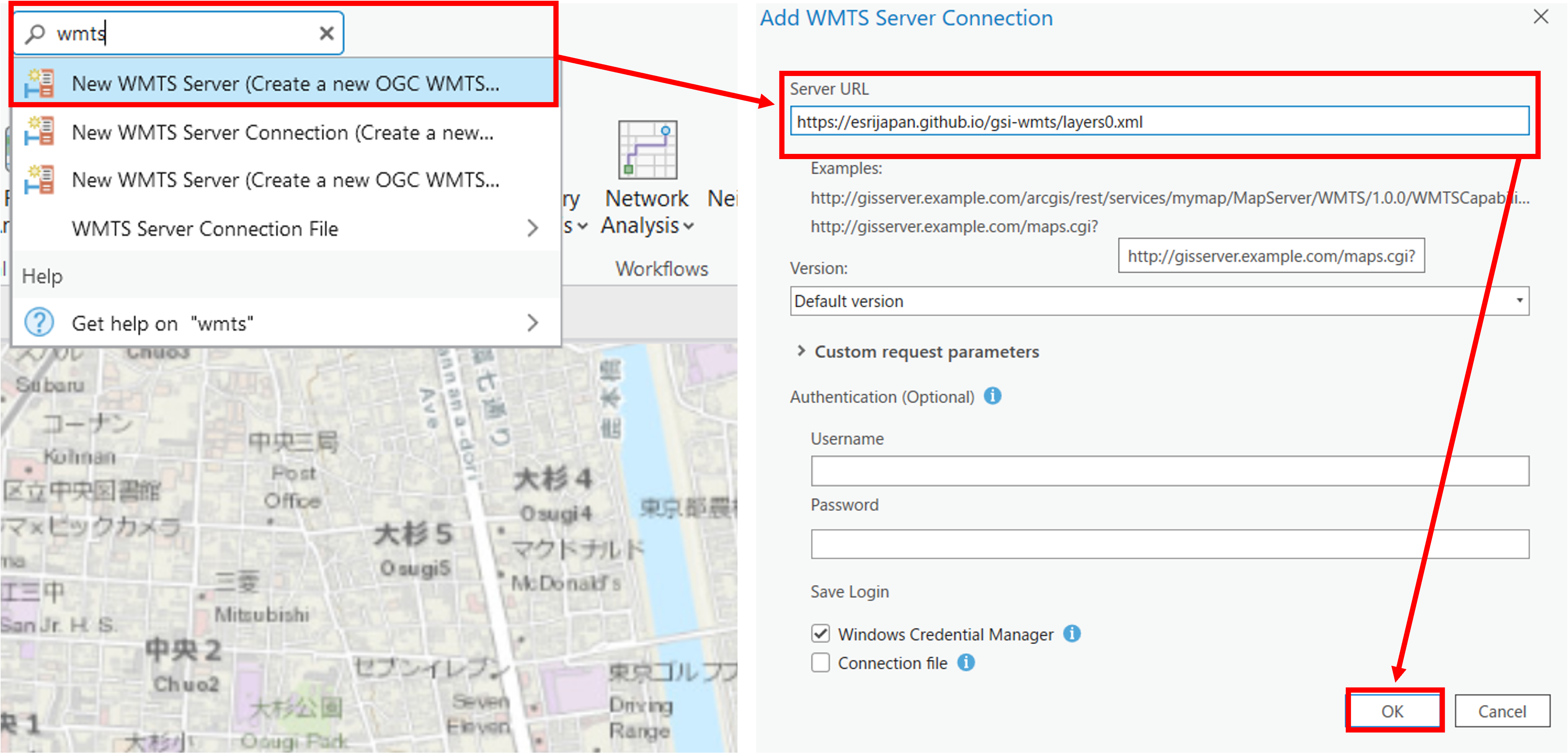
Task: Show Windows Credential Manager info icon
Action: pos(1072,634)
